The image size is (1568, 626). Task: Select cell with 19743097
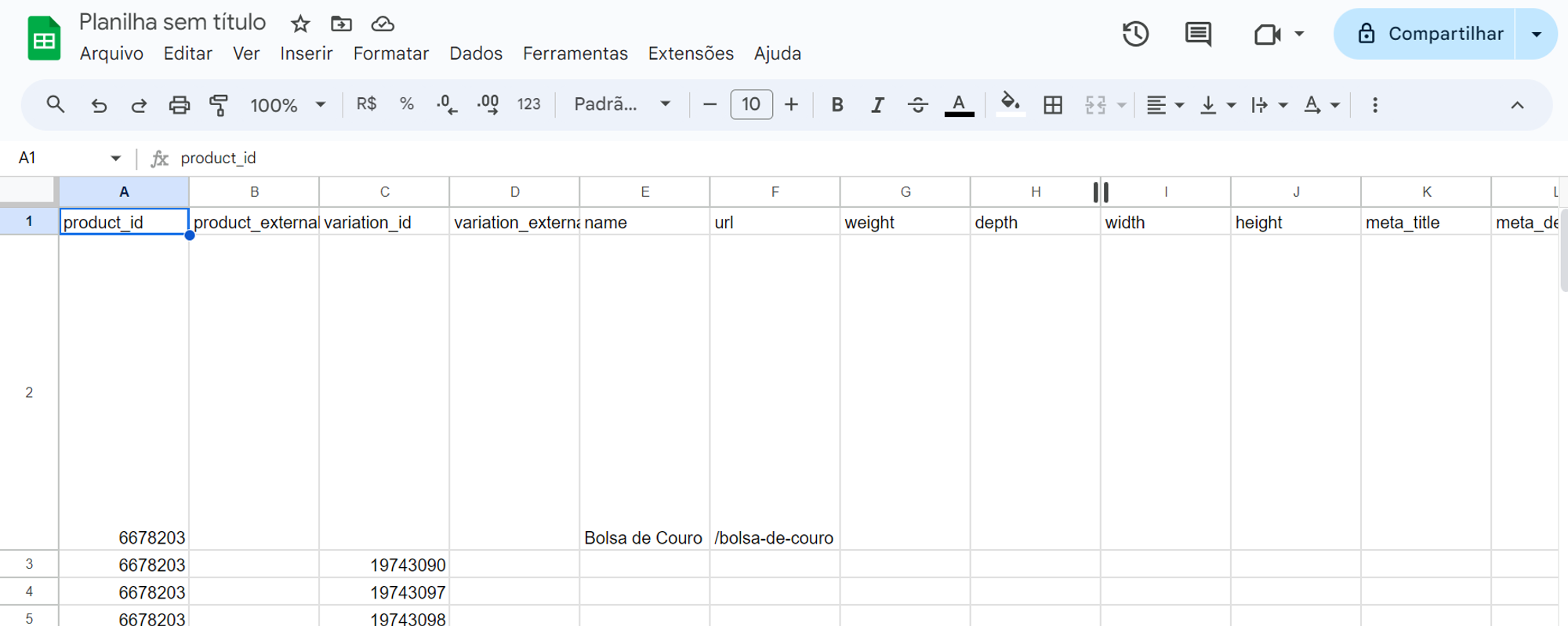pos(384,592)
